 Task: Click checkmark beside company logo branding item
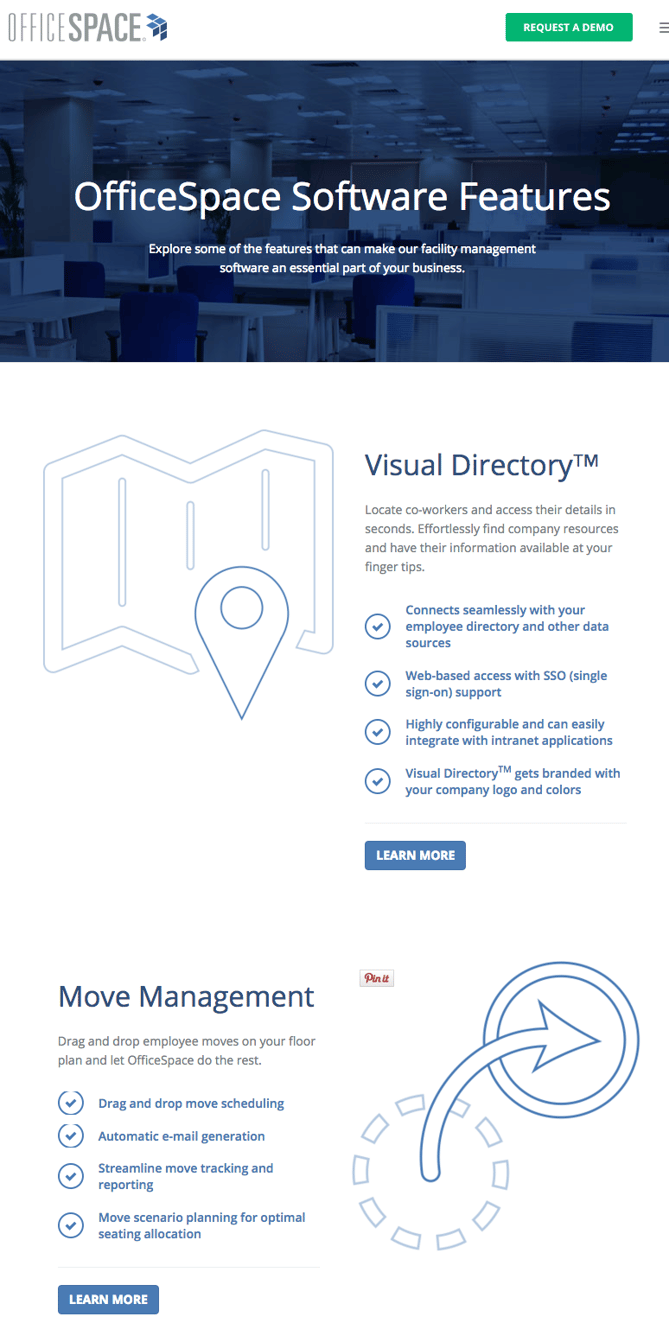click(377, 781)
